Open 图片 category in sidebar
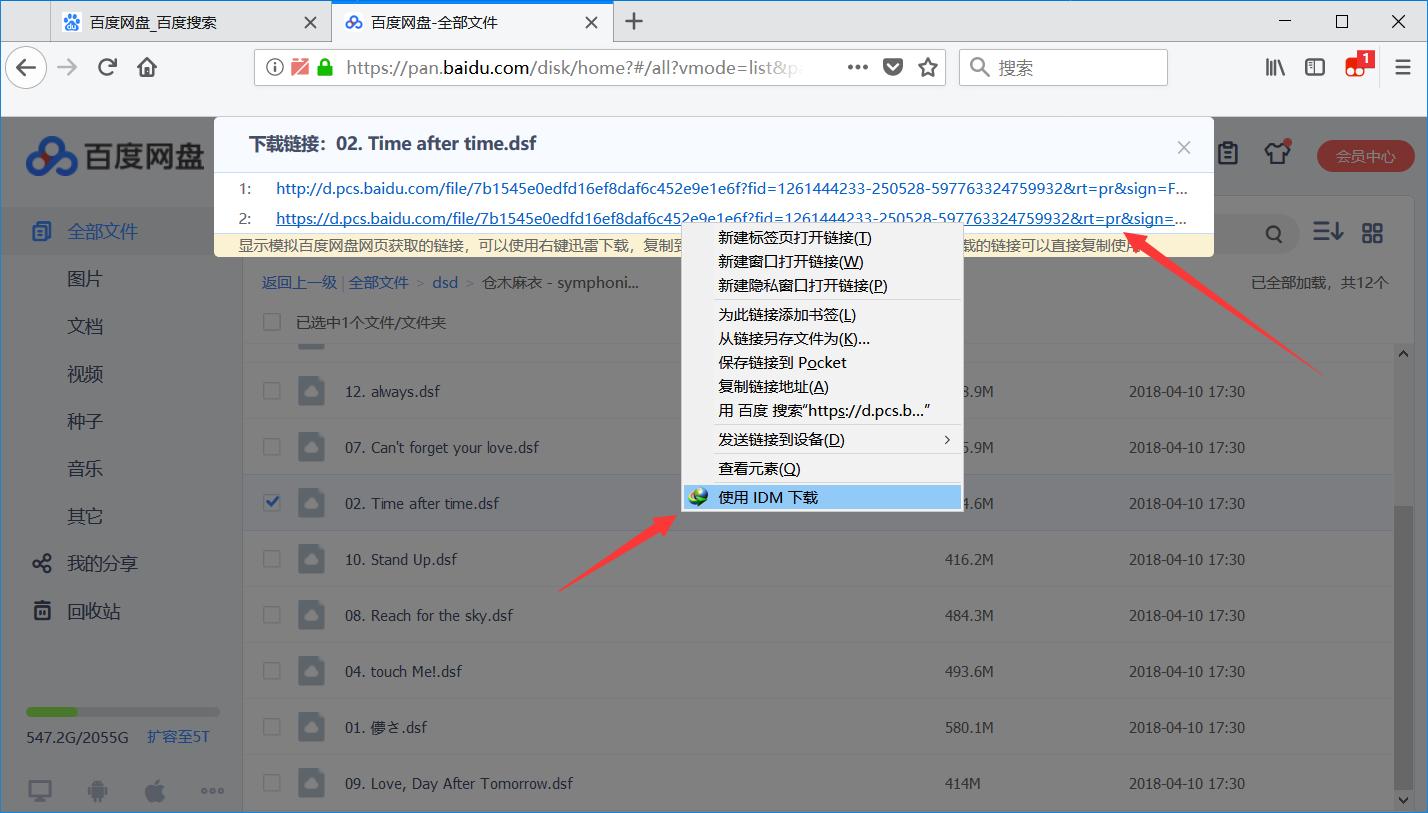 coord(85,279)
